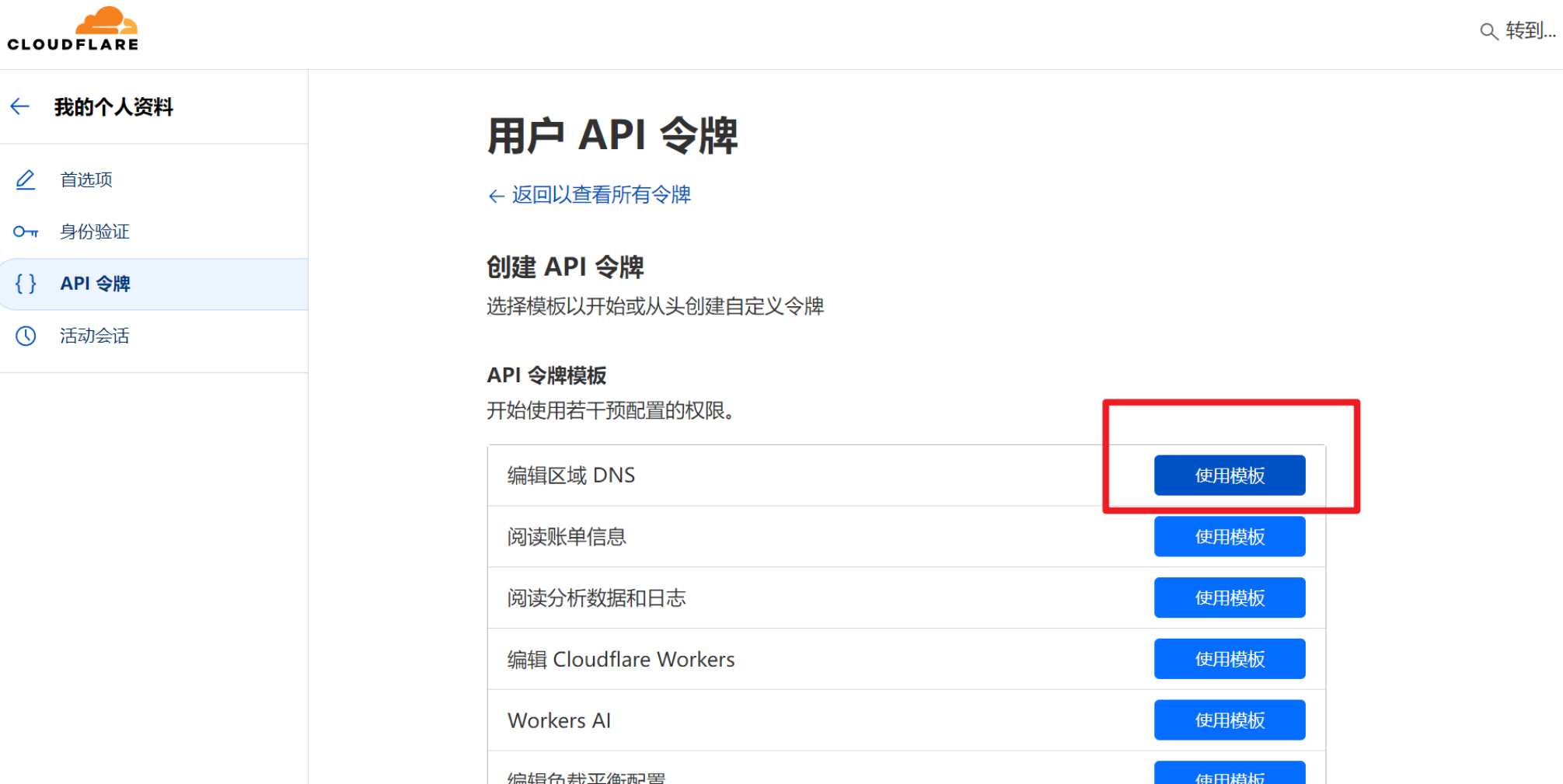The image size is (1563, 784).
Task: Click the 创建 API 令牌 heading
Action: point(565,267)
